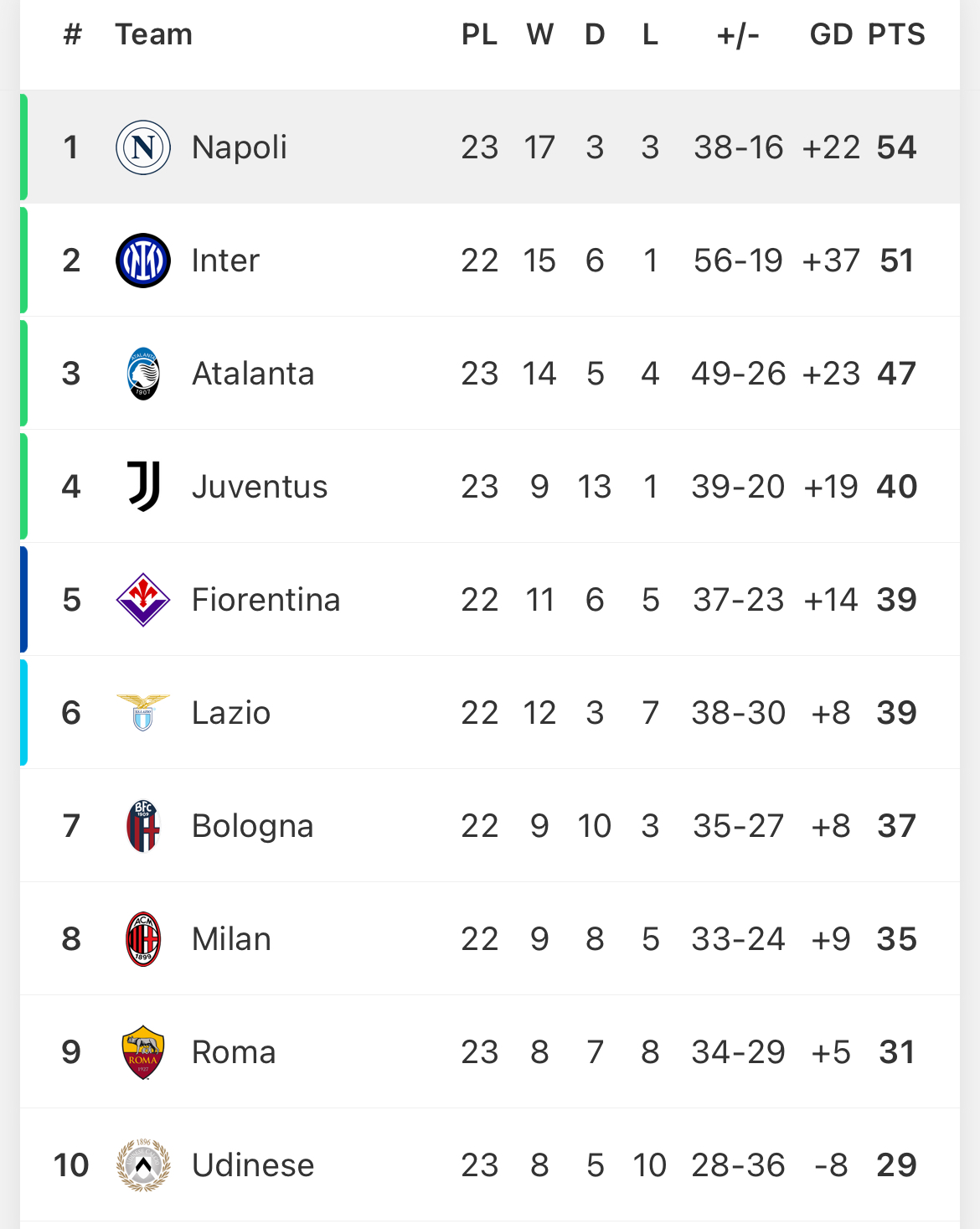The width and height of the screenshot is (980, 1229).
Task: Open the Juventus team name link
Action: click(260, 487)
